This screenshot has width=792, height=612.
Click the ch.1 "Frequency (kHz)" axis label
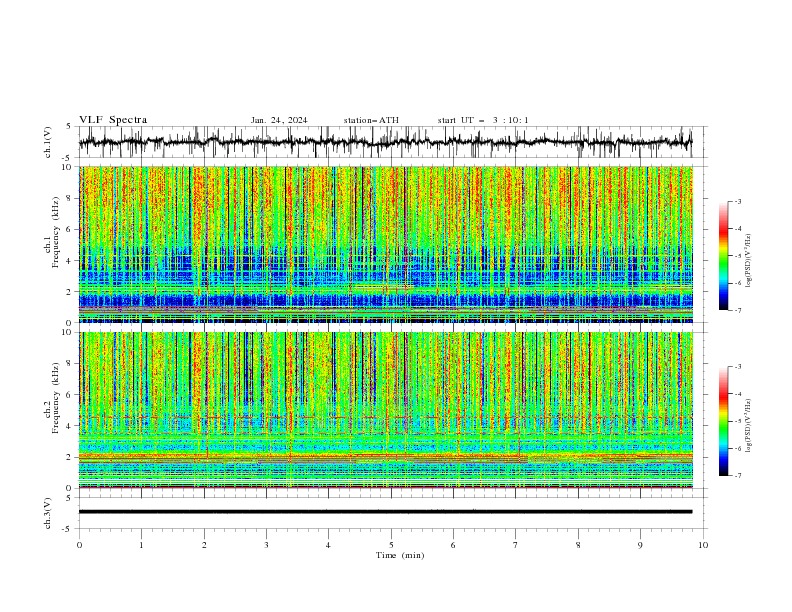55,233
